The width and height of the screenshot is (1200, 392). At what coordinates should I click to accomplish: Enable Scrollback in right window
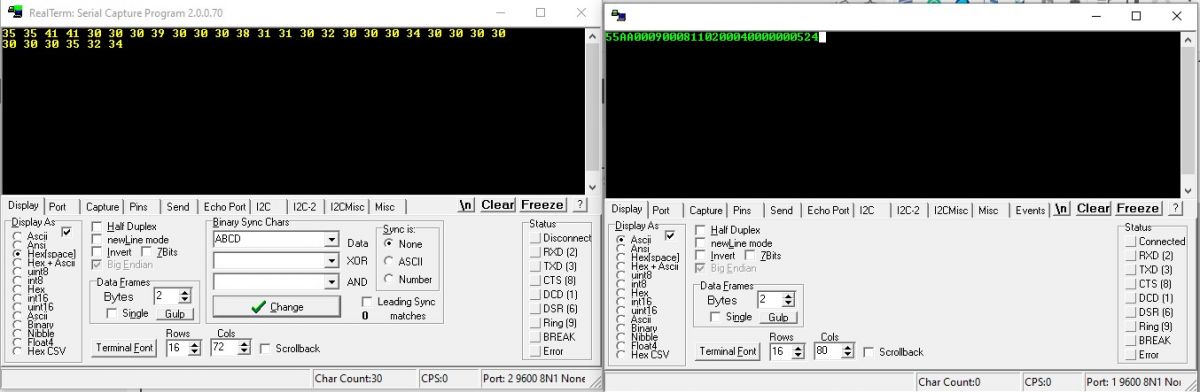coord(893,352)
